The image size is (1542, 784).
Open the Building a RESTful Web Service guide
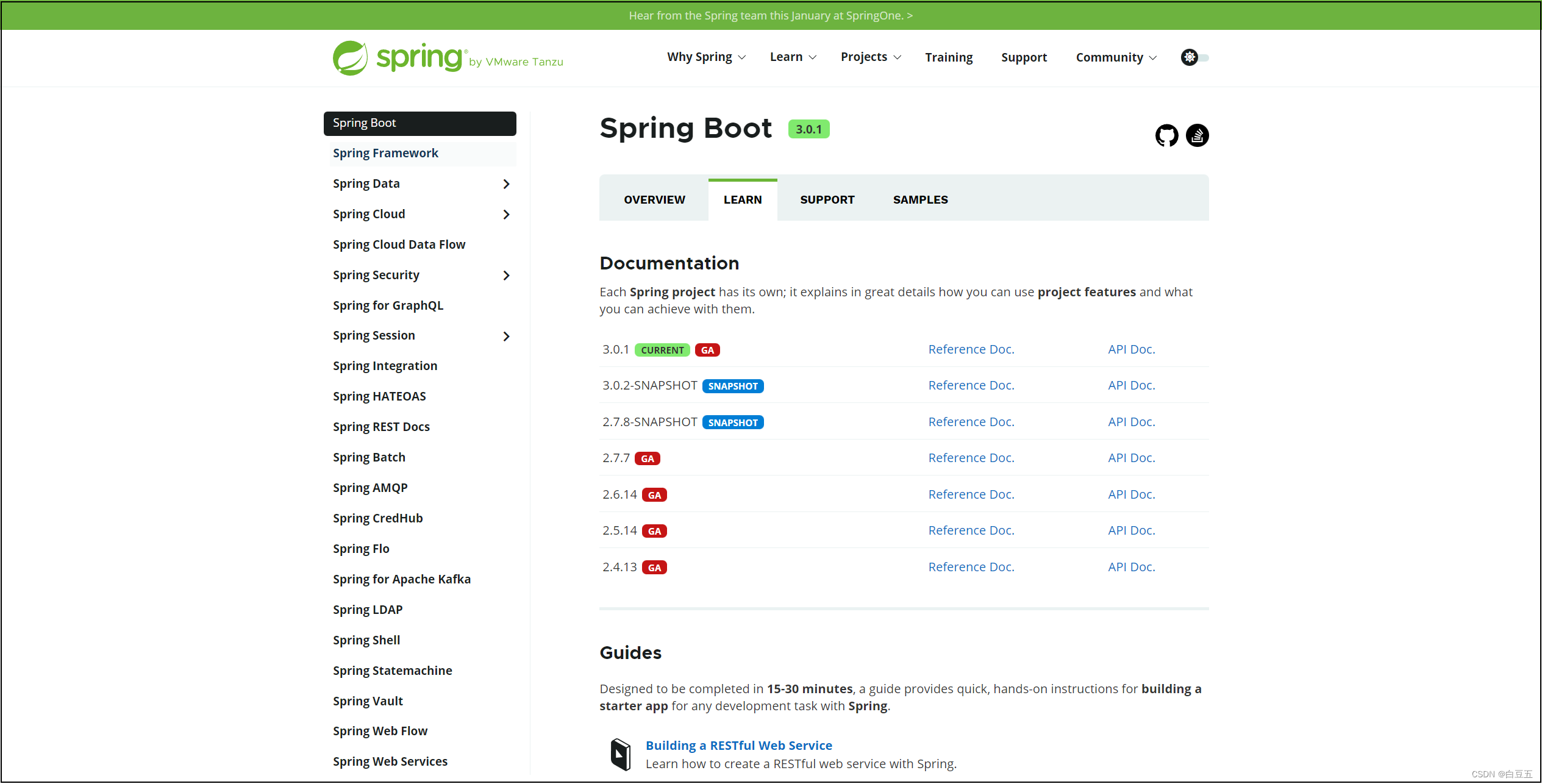coord(739,745)
